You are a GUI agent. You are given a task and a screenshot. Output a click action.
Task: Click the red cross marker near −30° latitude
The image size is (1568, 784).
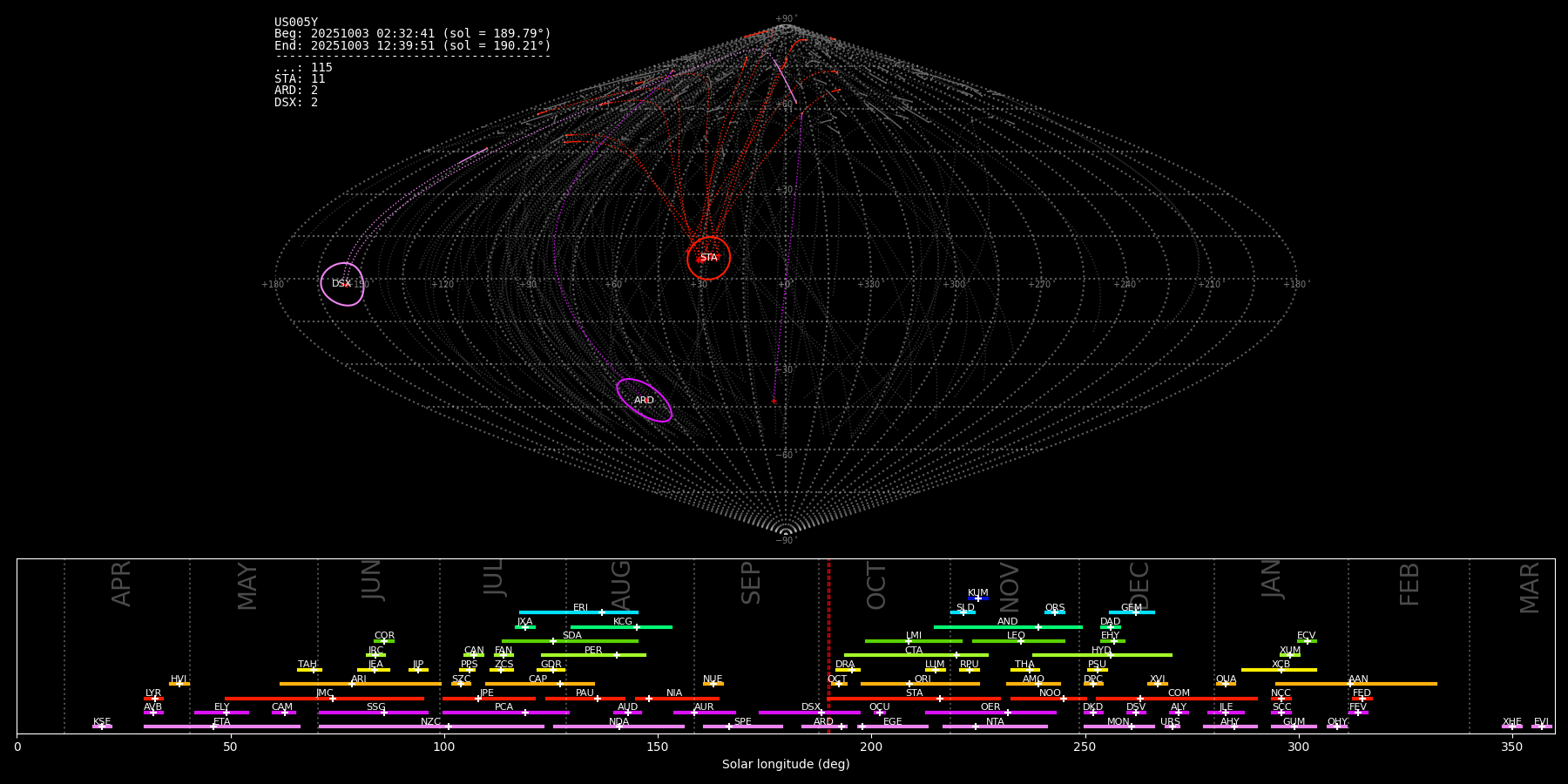pos(774,402)
